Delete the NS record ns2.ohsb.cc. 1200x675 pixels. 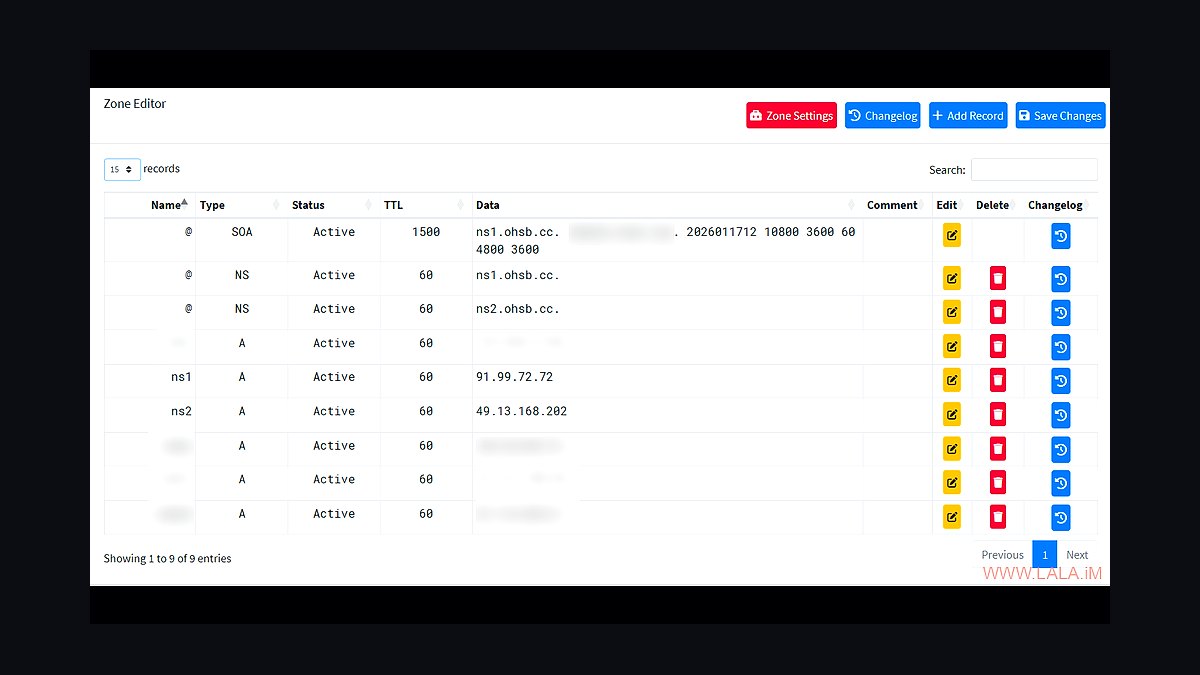click(x=997, y=313)
